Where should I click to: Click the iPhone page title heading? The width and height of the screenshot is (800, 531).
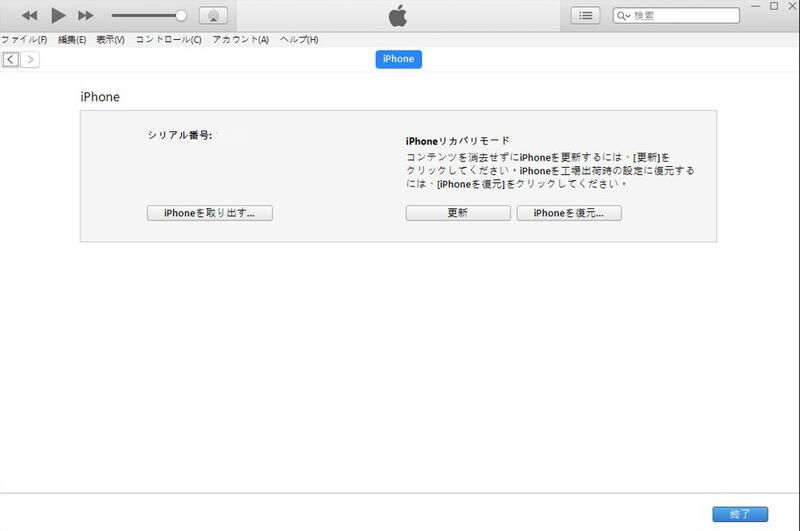(100, 97)
